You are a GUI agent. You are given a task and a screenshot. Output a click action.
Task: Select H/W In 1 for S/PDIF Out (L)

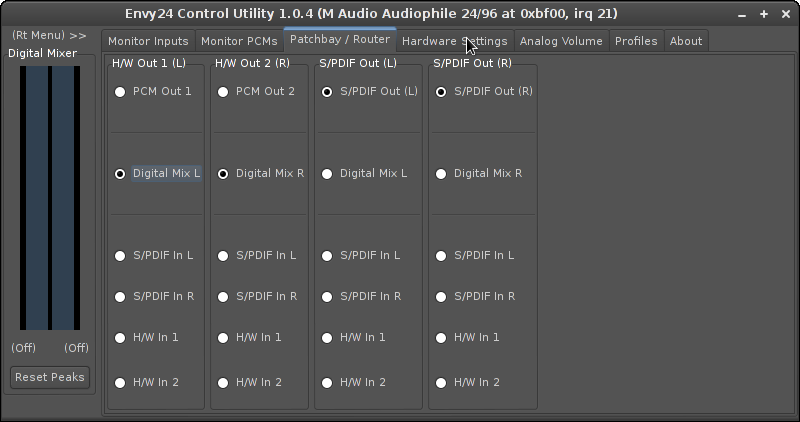click(327, 338)
